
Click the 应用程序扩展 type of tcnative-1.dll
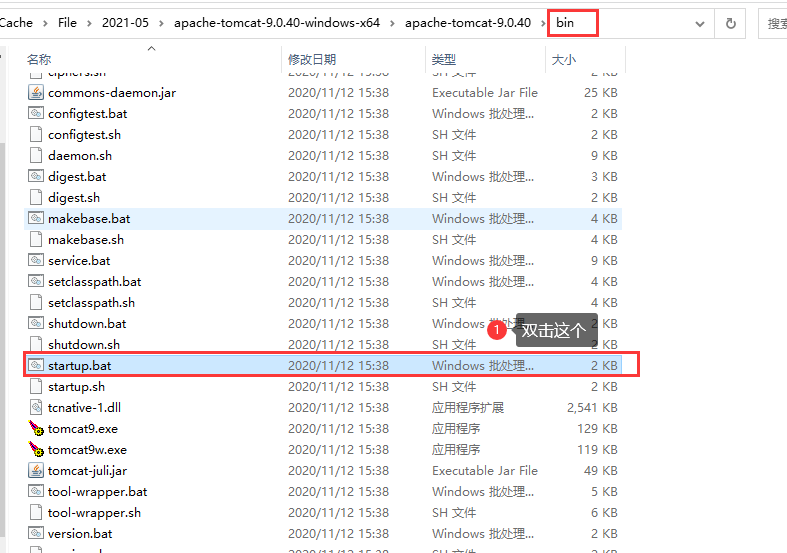[468, 407]
